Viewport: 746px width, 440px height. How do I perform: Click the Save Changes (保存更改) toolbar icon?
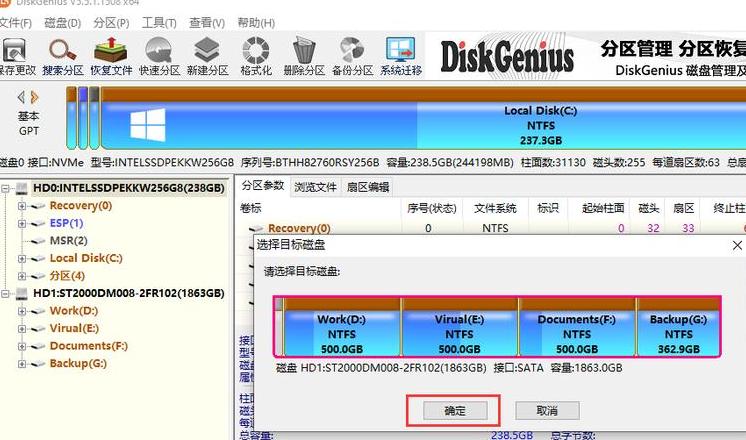point(14,51)
